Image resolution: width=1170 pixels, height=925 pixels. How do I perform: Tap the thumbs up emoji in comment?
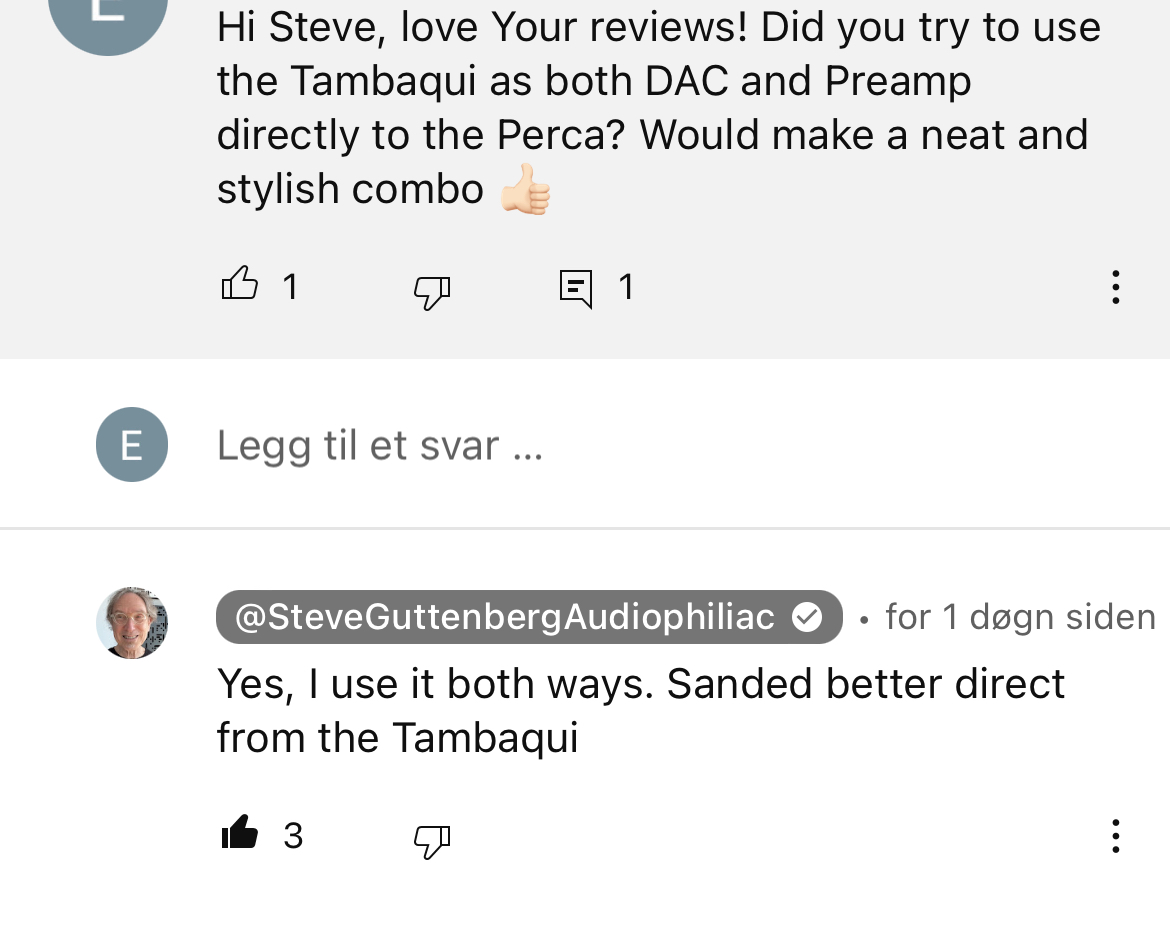pos(525,190)
